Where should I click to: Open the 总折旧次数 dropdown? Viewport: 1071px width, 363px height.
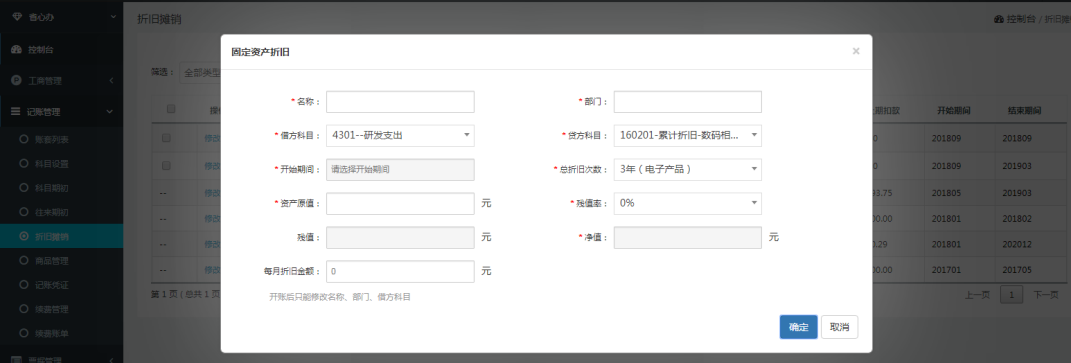(688, 170)
